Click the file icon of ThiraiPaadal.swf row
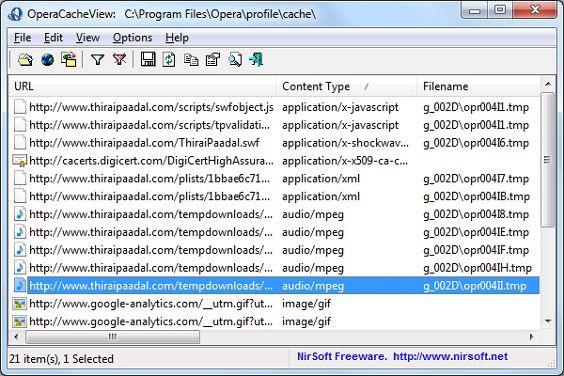The width and height of the screenshot is (564, 376). (x=20, y=142)
